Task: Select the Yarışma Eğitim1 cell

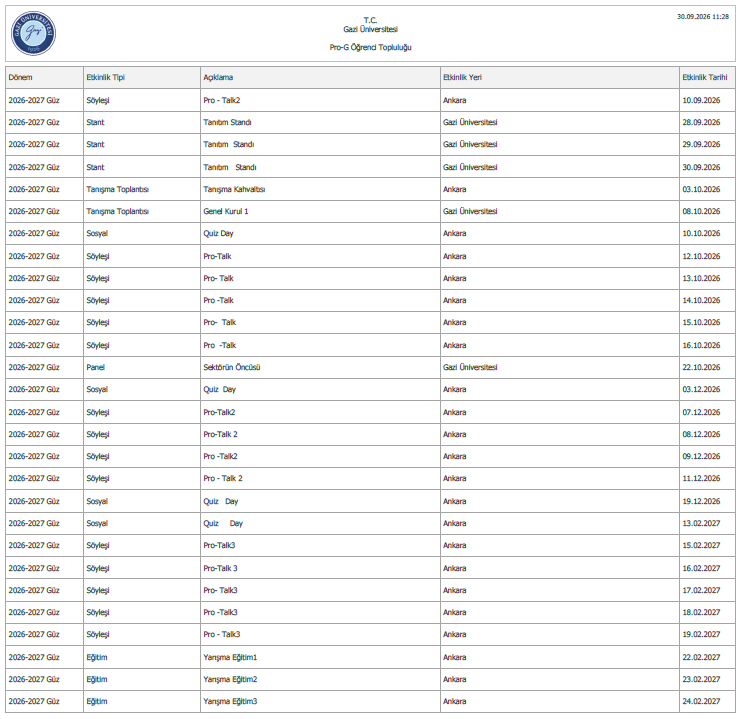Action: click(x=320, y=657)
